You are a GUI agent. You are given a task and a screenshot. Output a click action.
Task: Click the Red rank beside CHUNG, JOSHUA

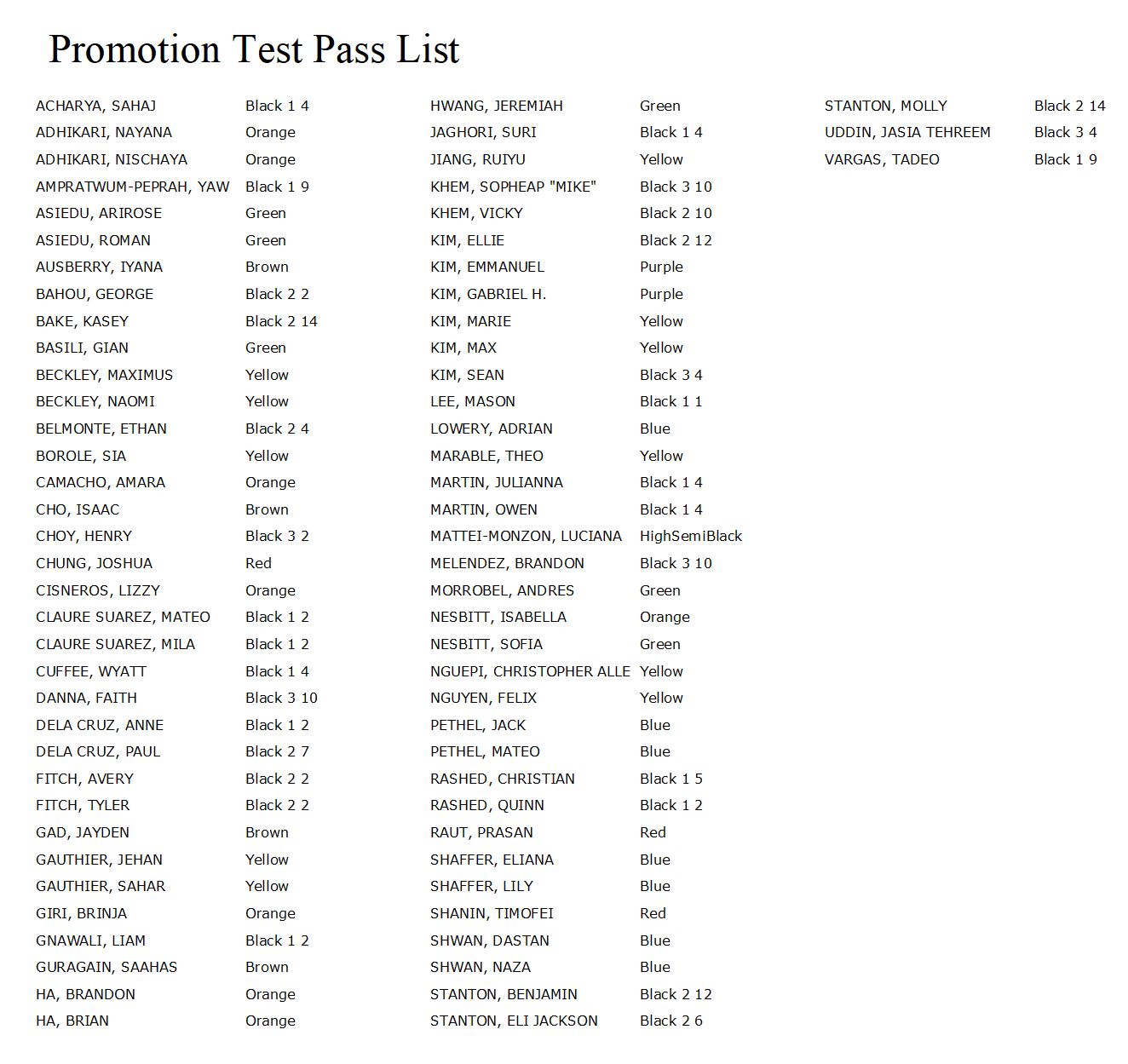click(258, 563)
